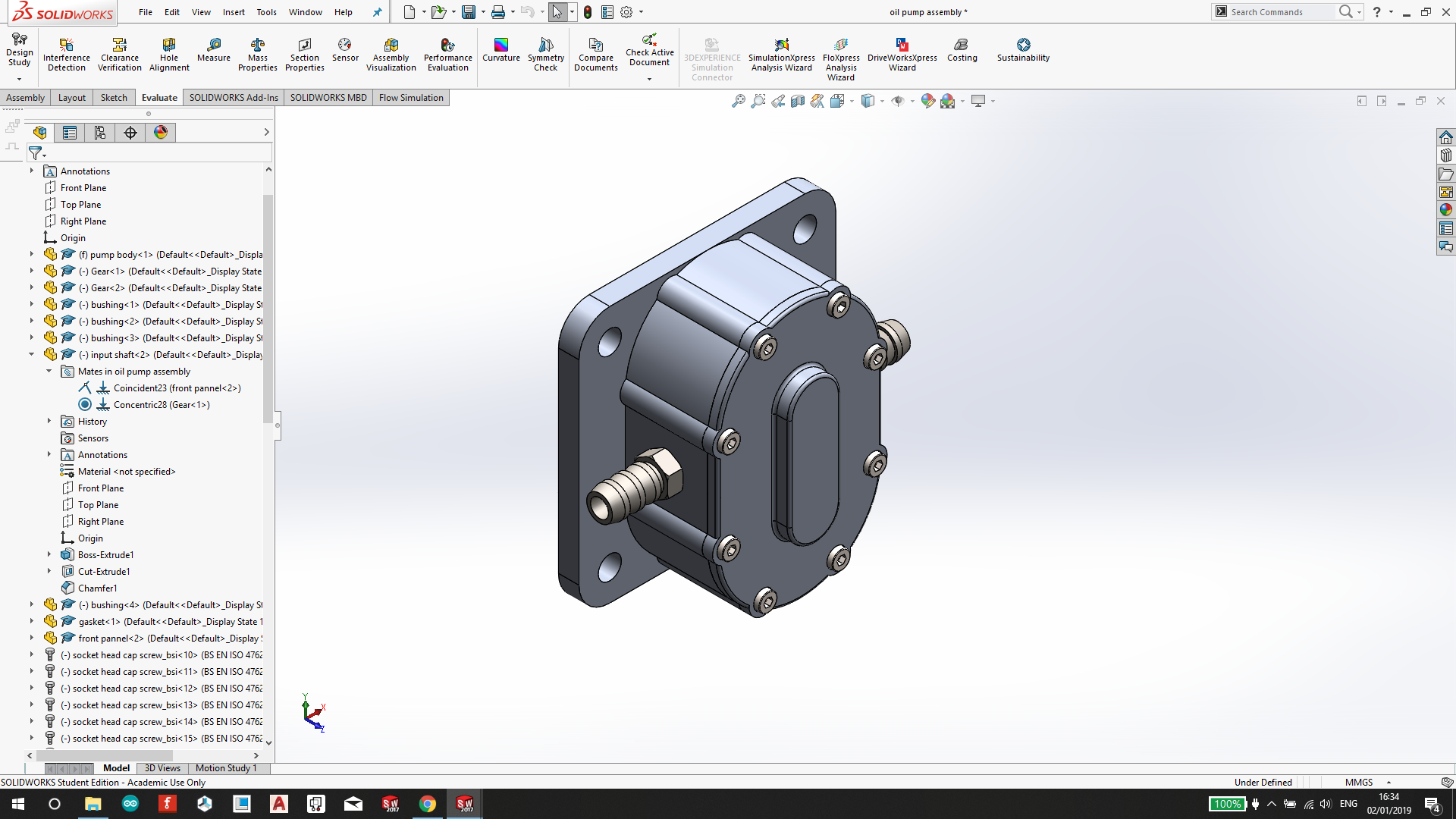Launch the Performance Evaluation tool

click(x=447, y=53)
